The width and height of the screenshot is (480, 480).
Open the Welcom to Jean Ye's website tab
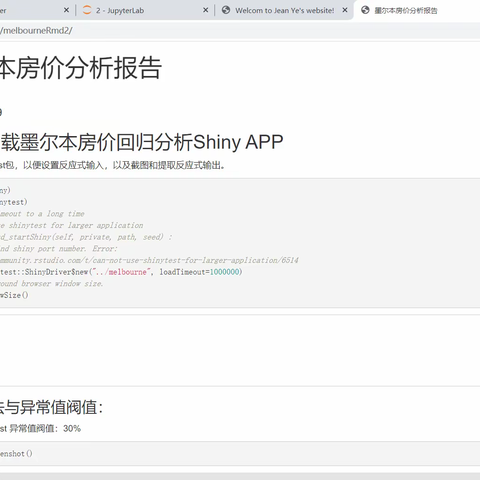coord(284,10)
